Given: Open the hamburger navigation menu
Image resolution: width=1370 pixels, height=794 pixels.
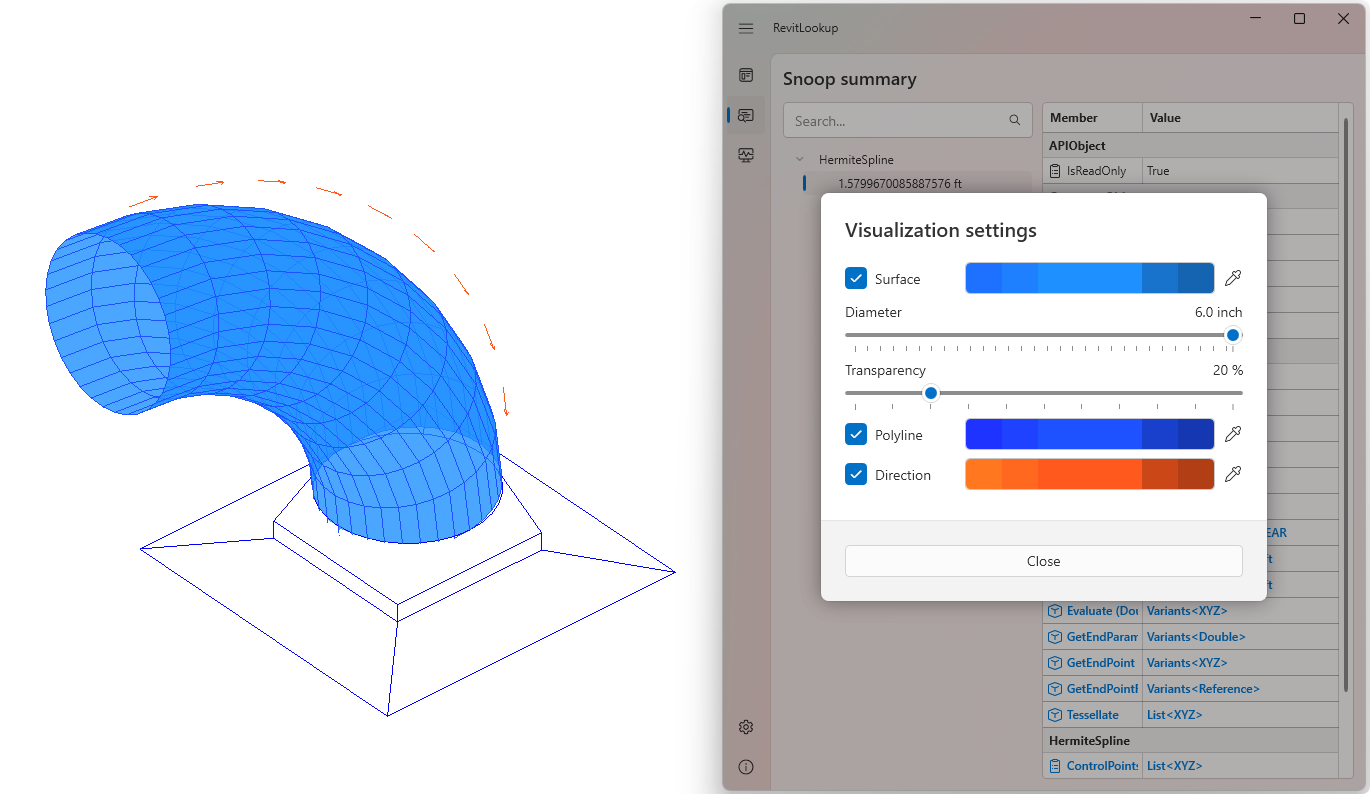Looking at the screenshot, I should point(746,28).
